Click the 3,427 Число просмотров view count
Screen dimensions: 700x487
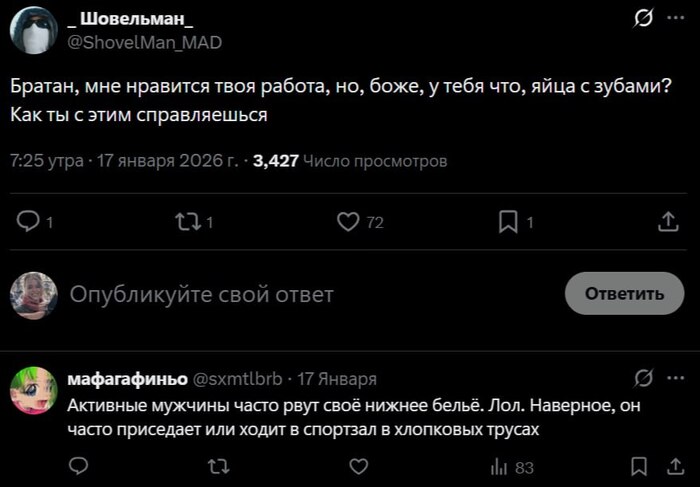point(350,160)
